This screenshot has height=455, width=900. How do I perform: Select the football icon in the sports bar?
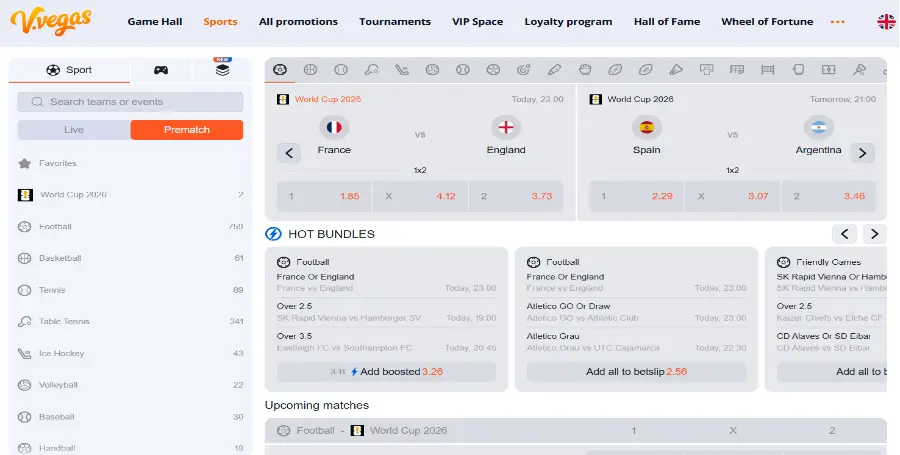pos(280,69)
